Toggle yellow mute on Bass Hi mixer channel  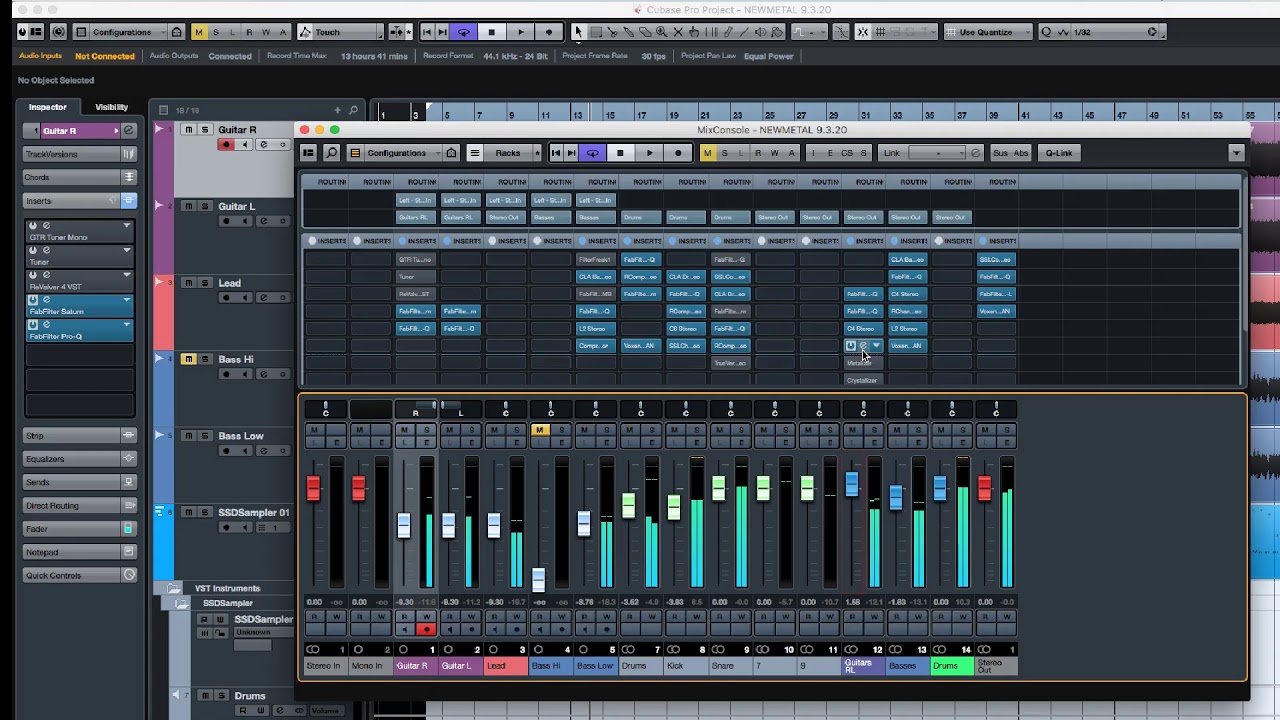pyautogui.click(x=539, y=430)
